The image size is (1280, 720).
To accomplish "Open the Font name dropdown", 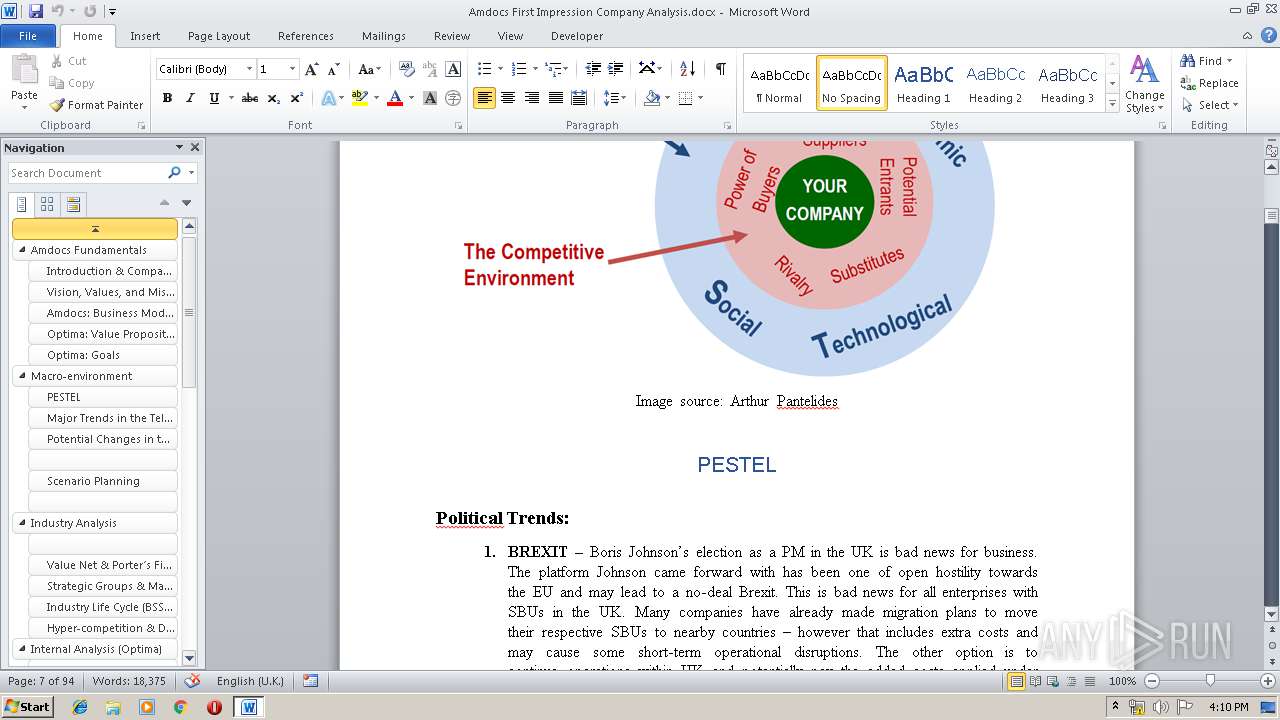I will [249, 69].
